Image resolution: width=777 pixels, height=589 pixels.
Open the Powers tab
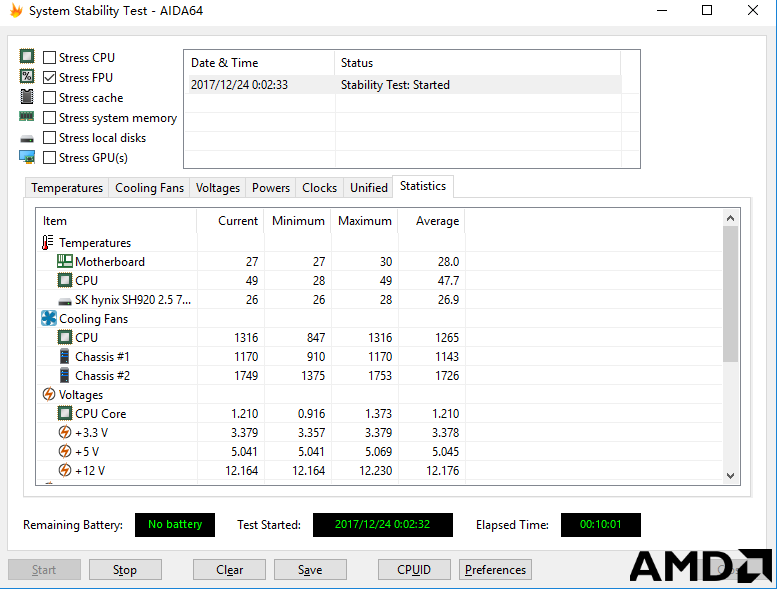(x=271, y=188)
